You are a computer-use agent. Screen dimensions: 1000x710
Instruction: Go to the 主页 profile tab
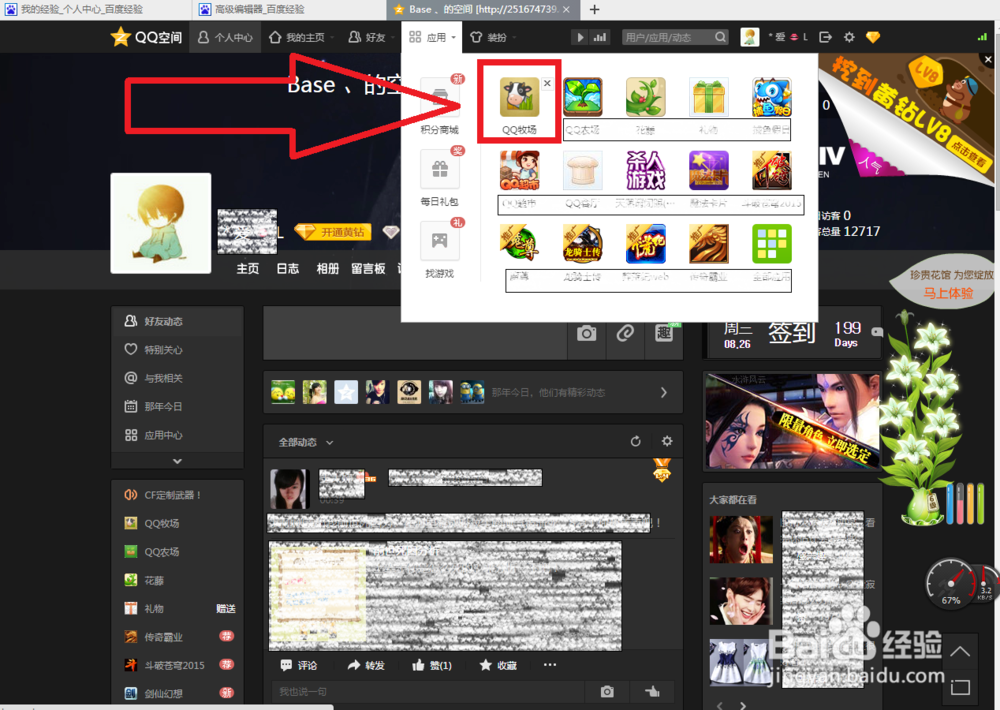tap(248, 269)
